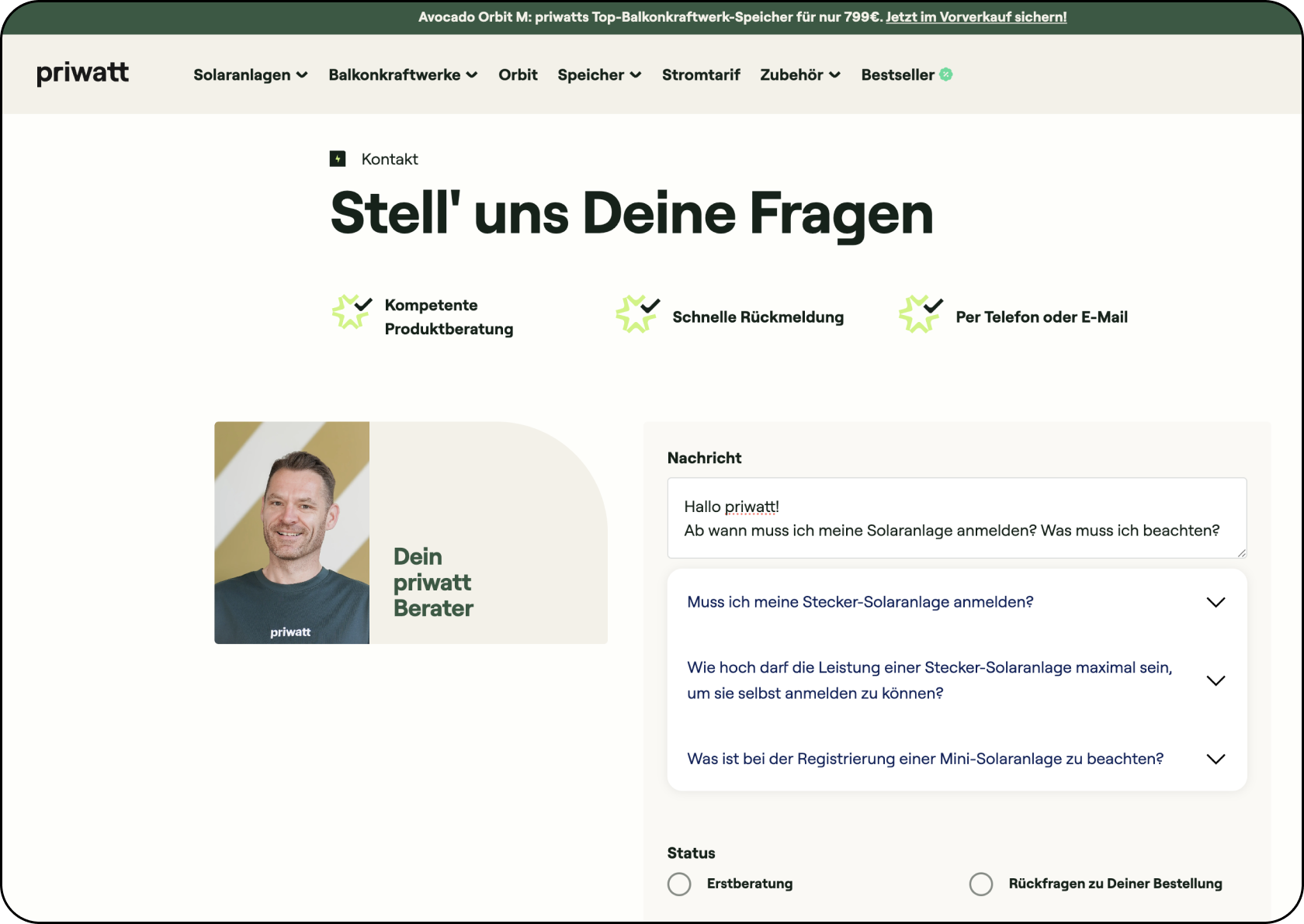Open the Stromtarif menu item
The width and height of the screenshot is (1304, 924).
[701, 75]
